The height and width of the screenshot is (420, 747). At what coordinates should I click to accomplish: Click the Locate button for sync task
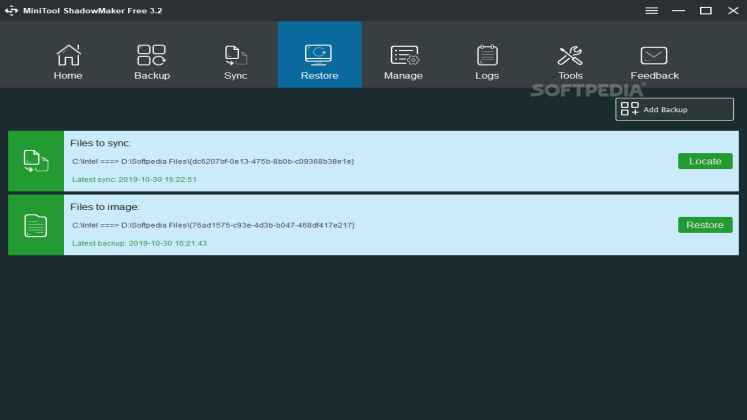click(x=704, y=161)
